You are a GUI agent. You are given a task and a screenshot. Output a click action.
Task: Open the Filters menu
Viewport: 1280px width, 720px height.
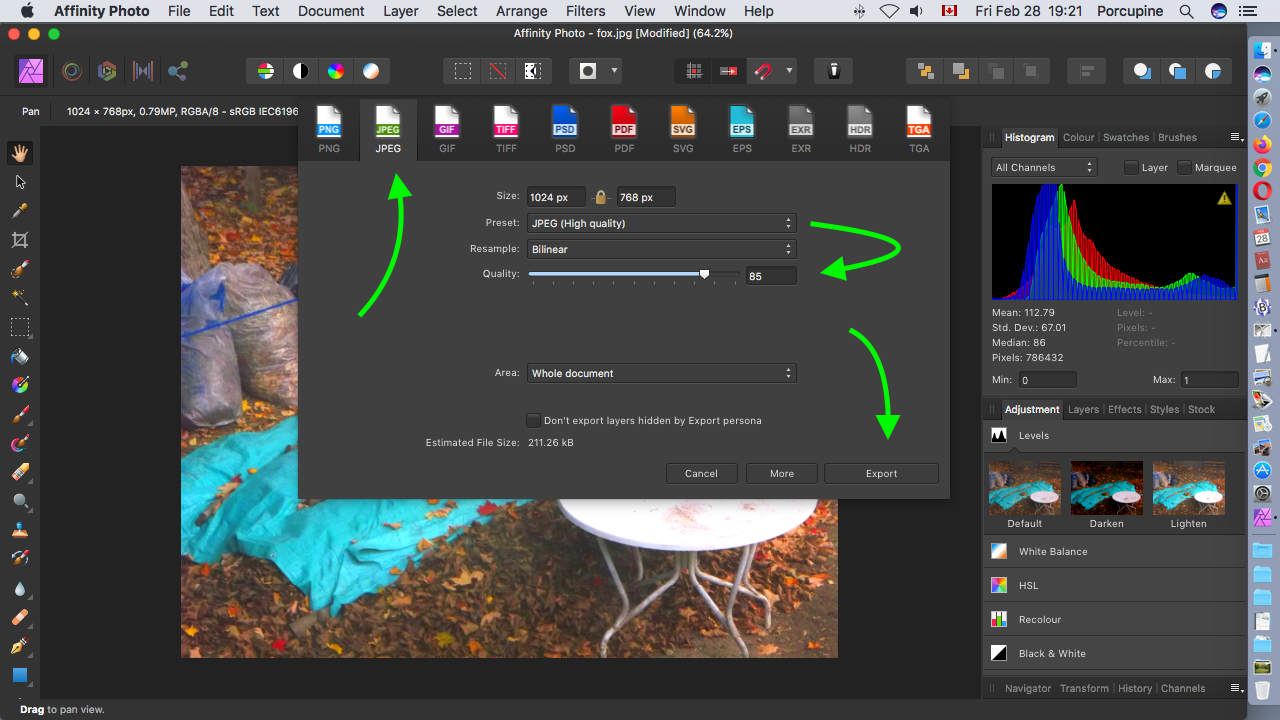(585, 11)
